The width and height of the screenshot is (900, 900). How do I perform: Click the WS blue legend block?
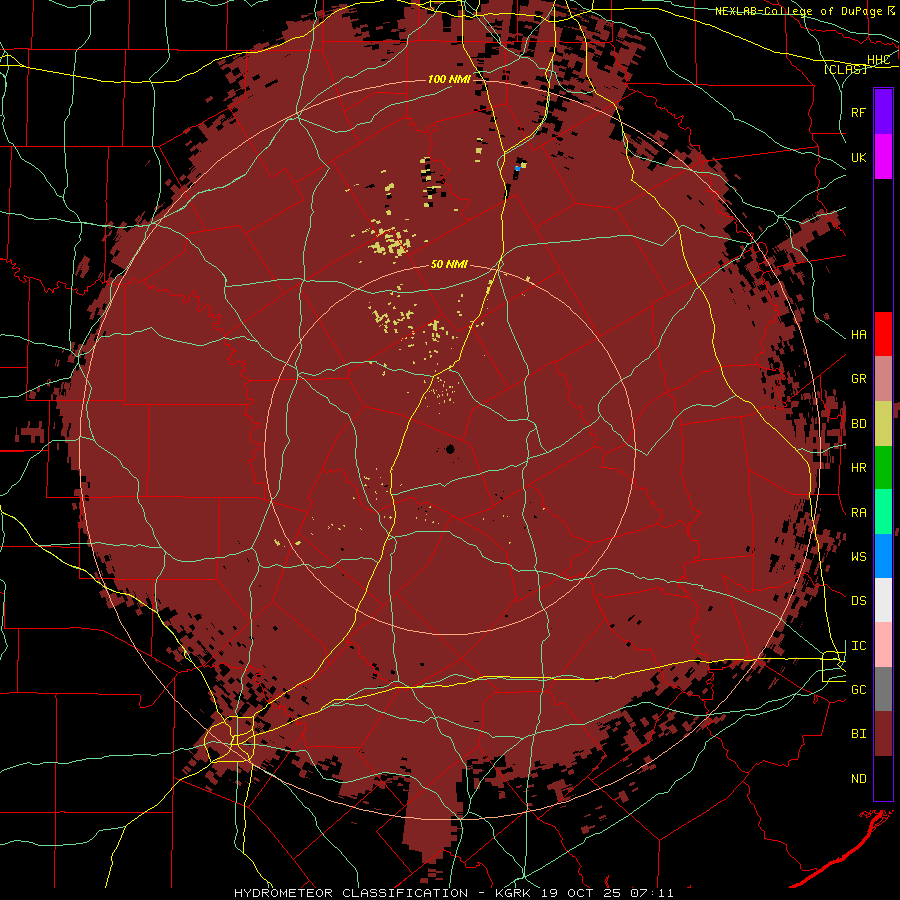click(883, 556)
